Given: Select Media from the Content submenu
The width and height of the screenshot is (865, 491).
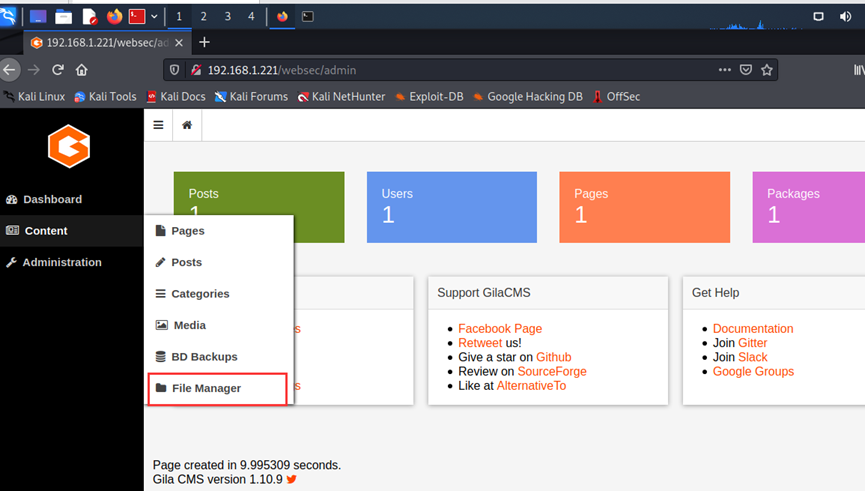Looking at the screenshot, I should 219,325.
